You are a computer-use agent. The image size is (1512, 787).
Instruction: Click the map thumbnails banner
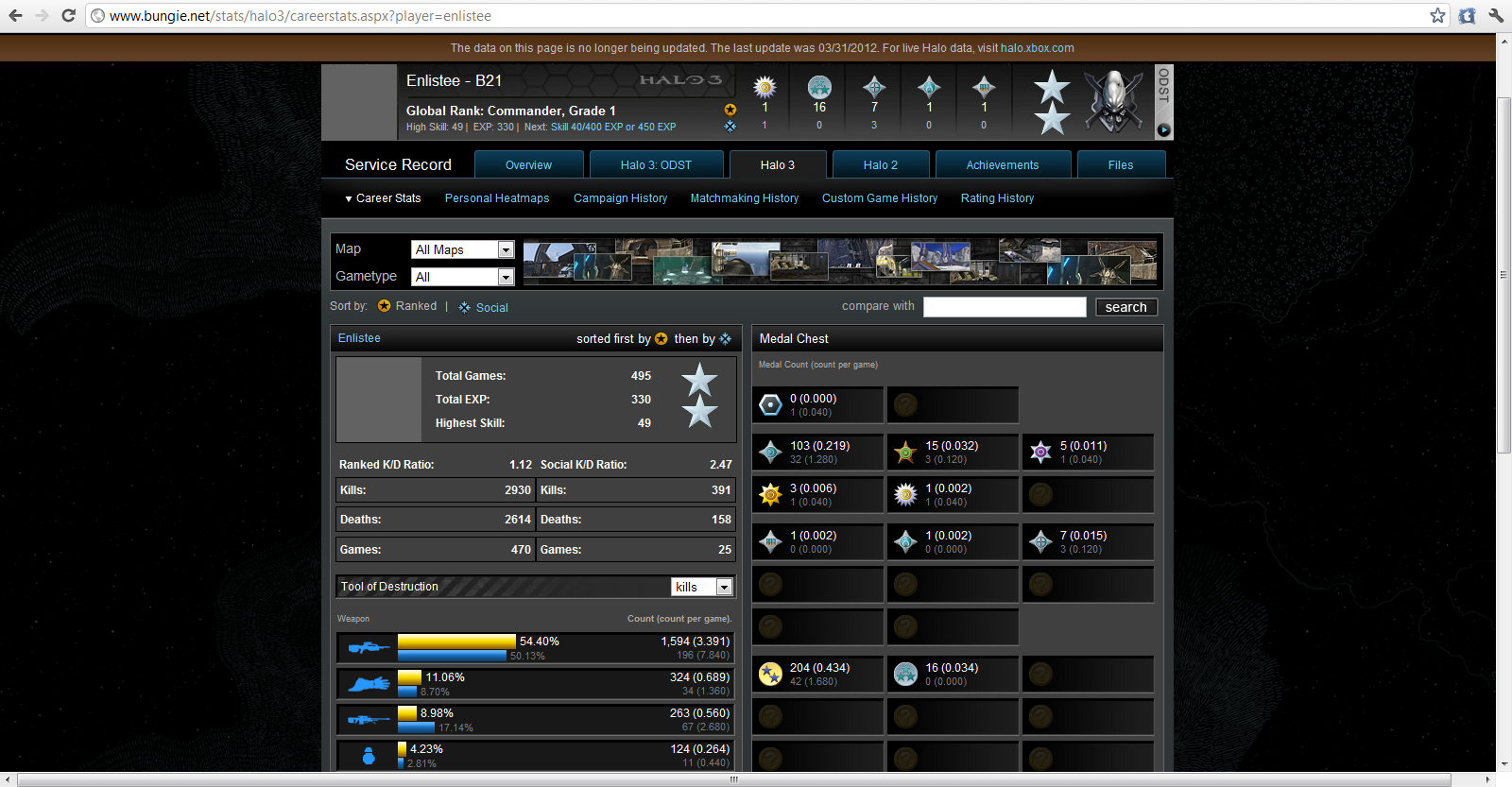pyautogui.click(x=840, y=261)
